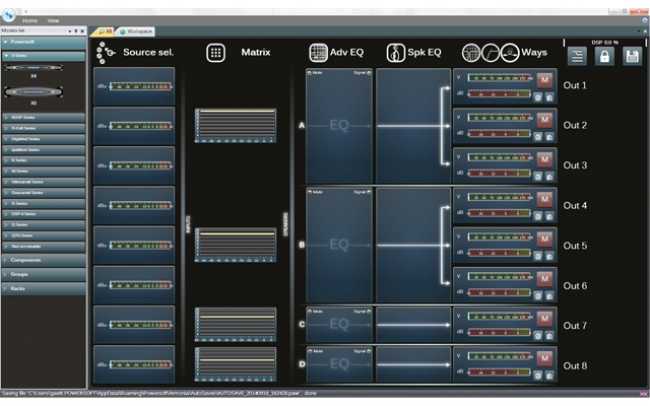650x406 pixels.
Task: Open the menu left of View
Action: [29, 21]
